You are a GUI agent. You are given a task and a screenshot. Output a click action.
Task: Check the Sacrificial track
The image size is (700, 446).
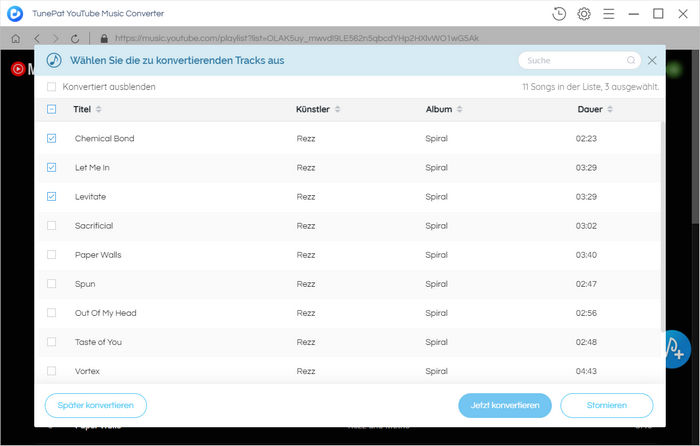pyautogui.click(x=52, y=225)
